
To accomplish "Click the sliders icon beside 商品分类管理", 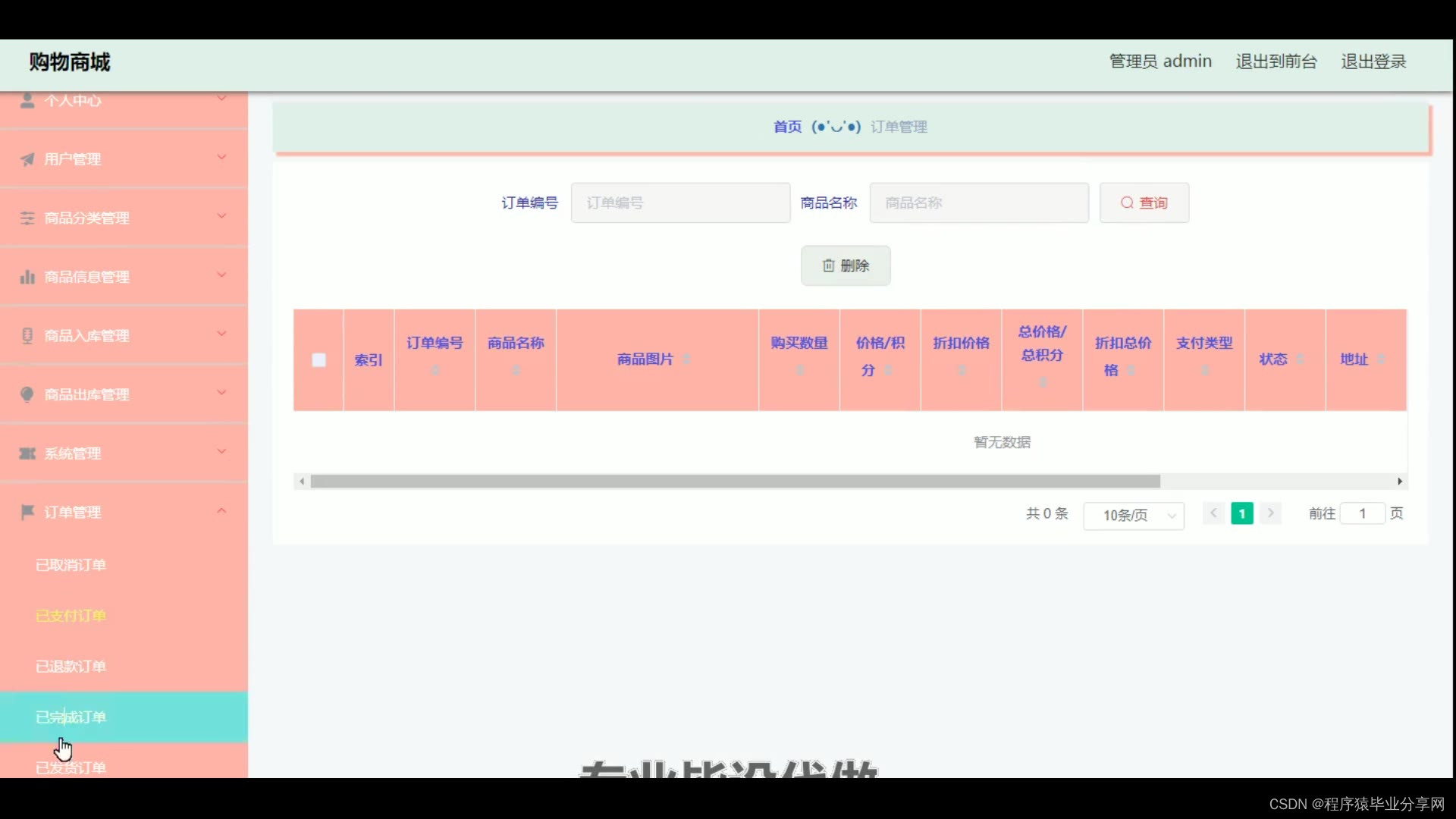I will (27, 218).
